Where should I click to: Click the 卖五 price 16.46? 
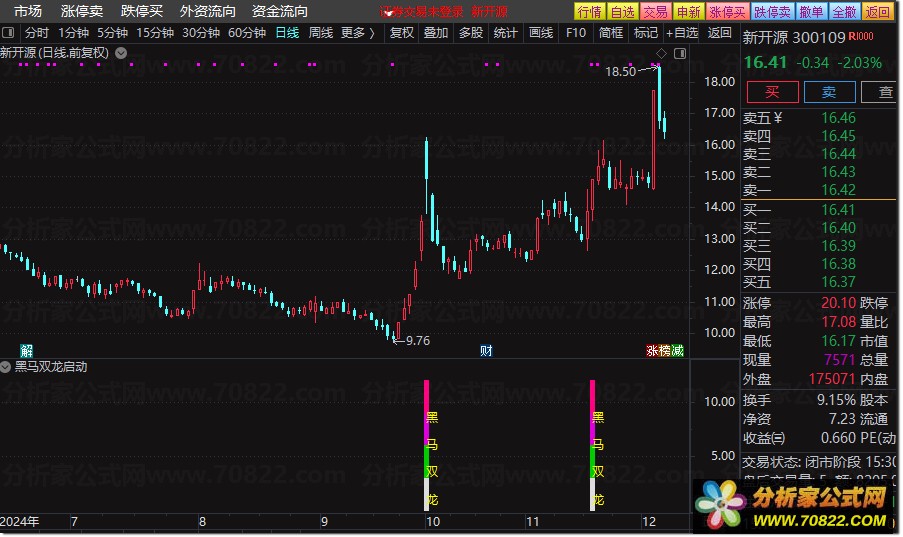838,118
